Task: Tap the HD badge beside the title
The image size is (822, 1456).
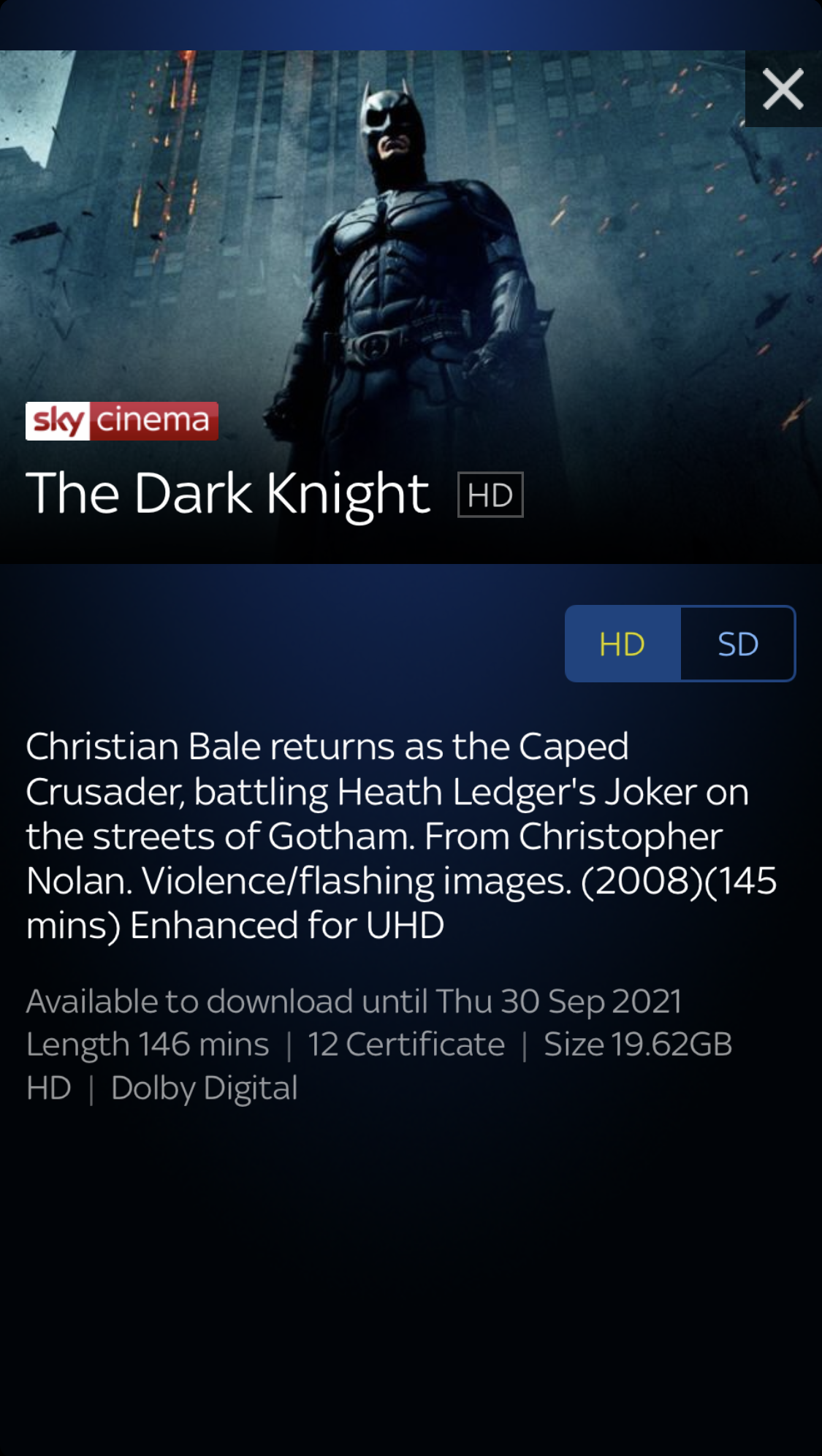Action: point(490,495)
